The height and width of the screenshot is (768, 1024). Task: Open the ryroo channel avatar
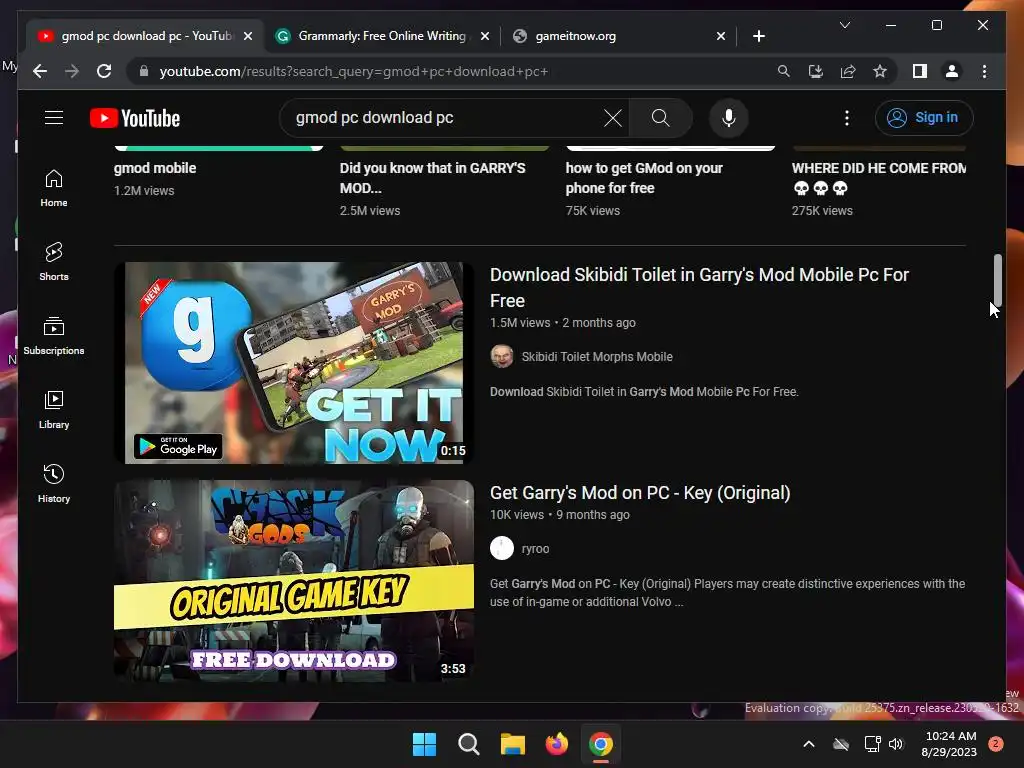tap(502, 549)
